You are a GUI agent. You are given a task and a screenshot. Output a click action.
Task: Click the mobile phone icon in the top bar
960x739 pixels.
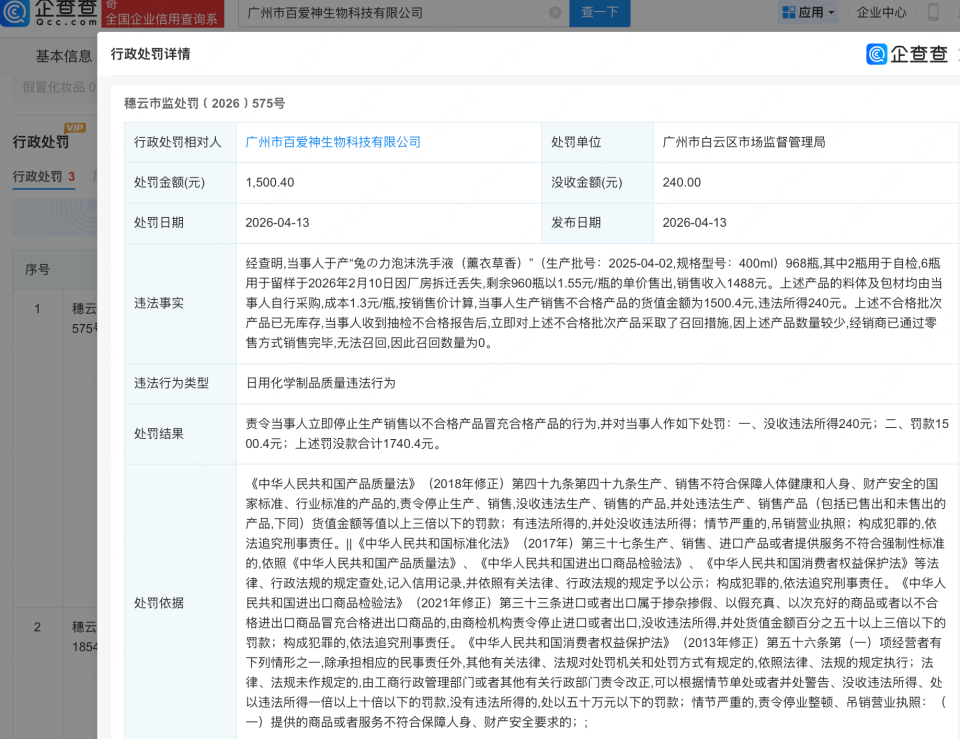(932, 12)
